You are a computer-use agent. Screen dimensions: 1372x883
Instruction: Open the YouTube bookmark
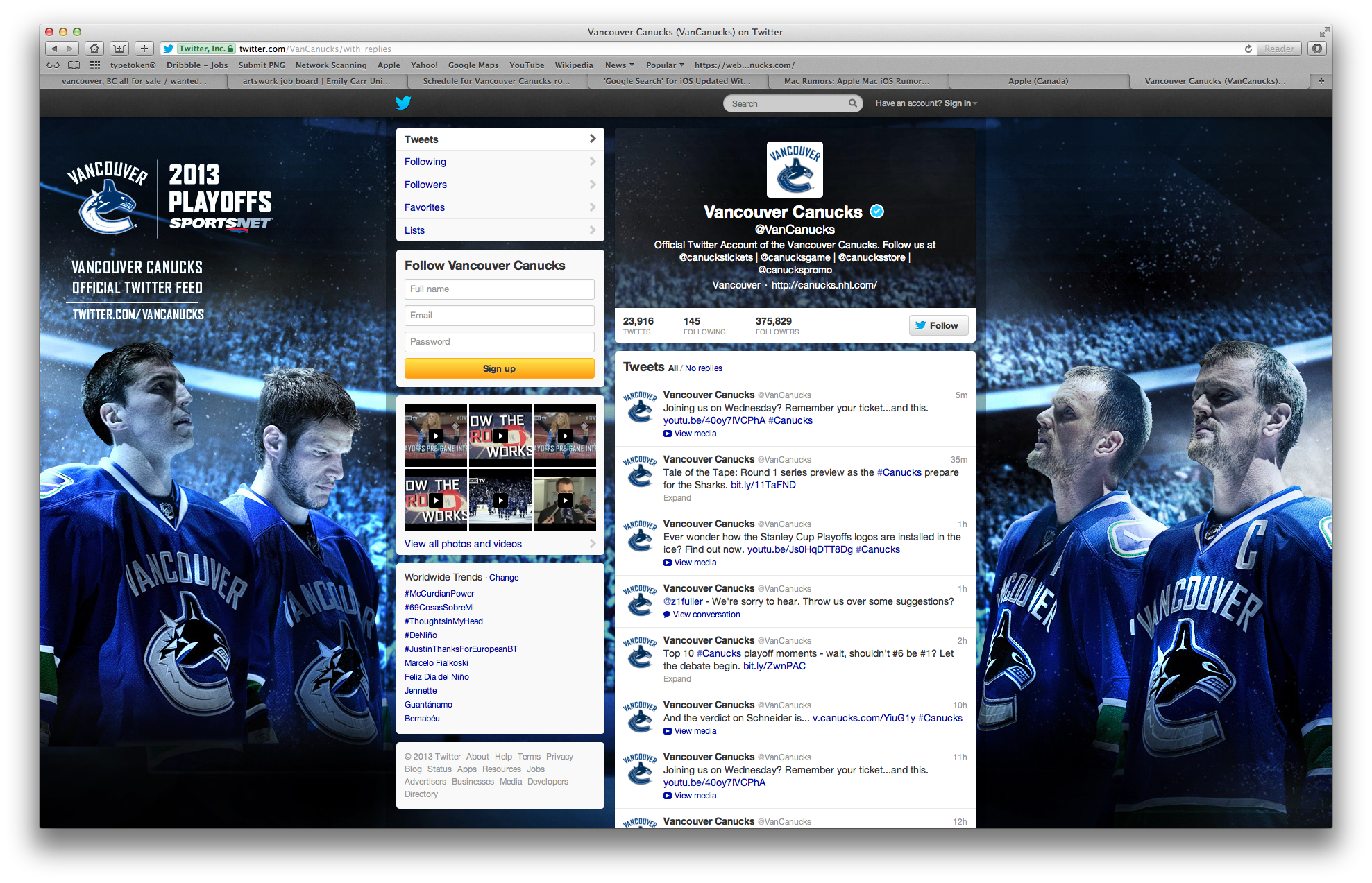click(x=527, y=65)
